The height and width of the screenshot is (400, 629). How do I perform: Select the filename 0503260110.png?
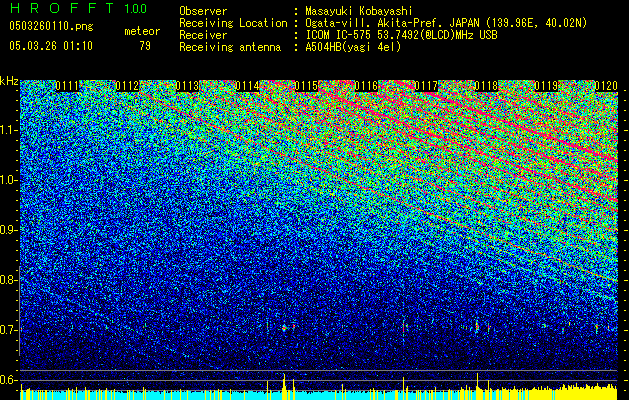point(51,26)
